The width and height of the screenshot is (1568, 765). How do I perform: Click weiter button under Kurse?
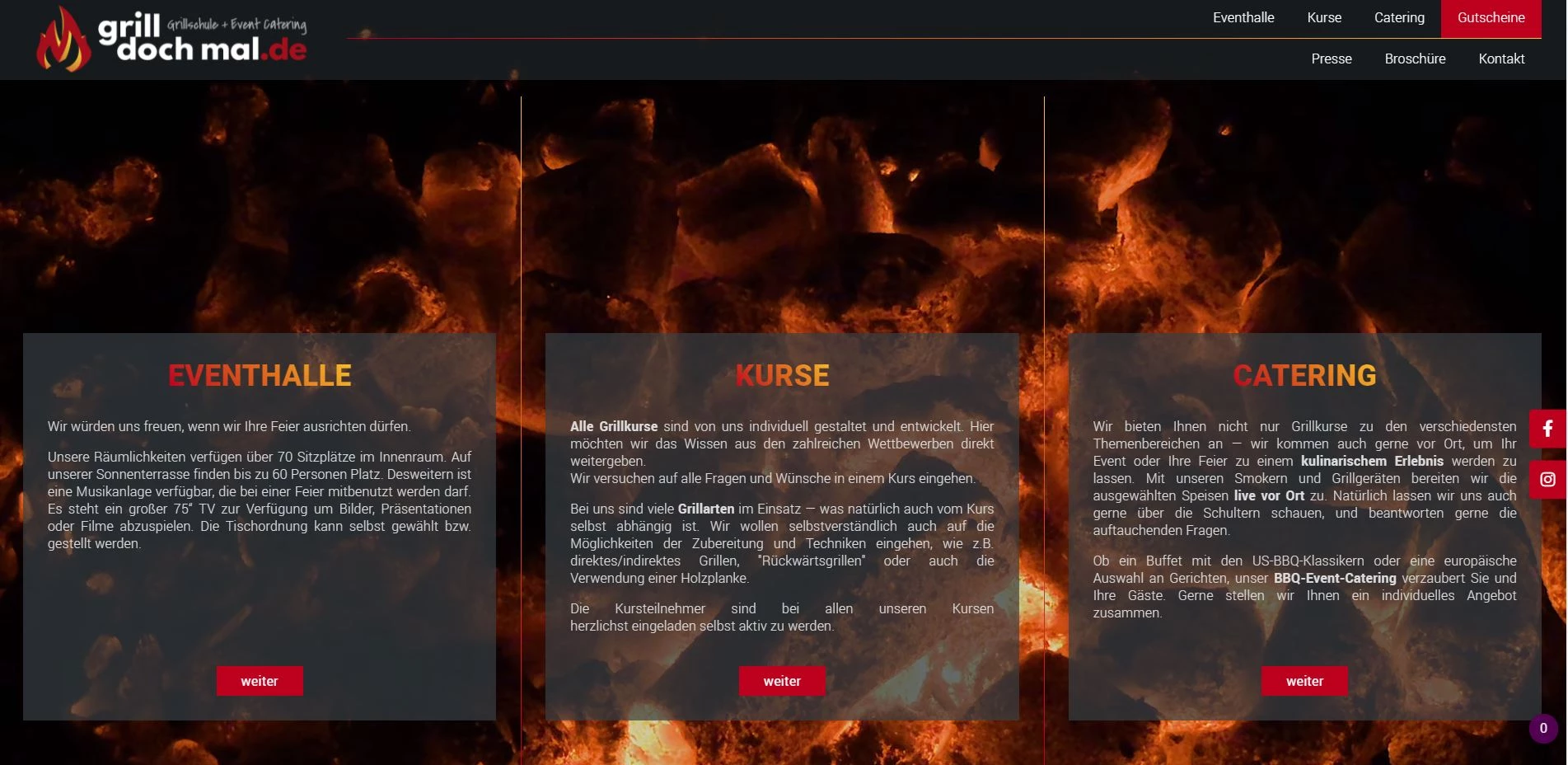(781, 681)
